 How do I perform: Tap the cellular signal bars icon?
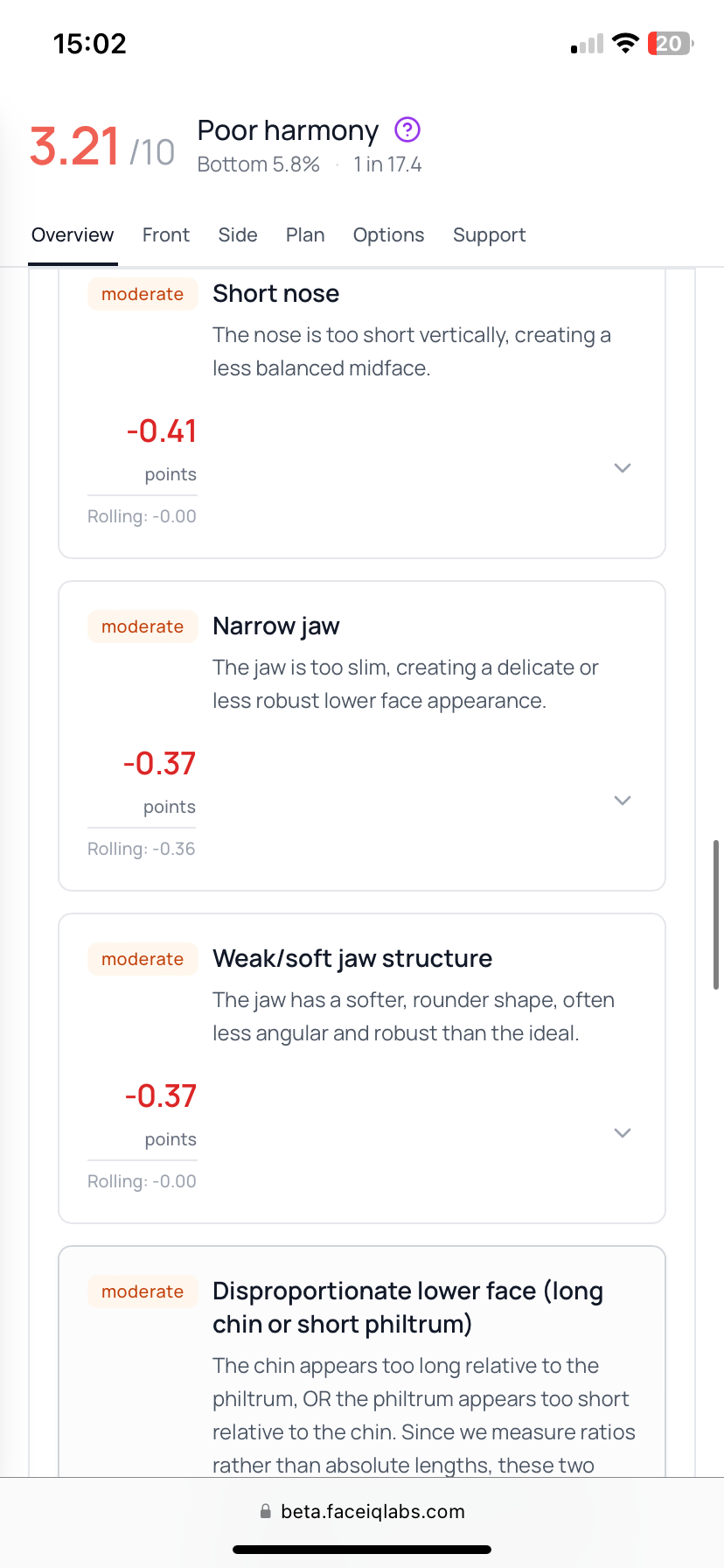[588, 45]
